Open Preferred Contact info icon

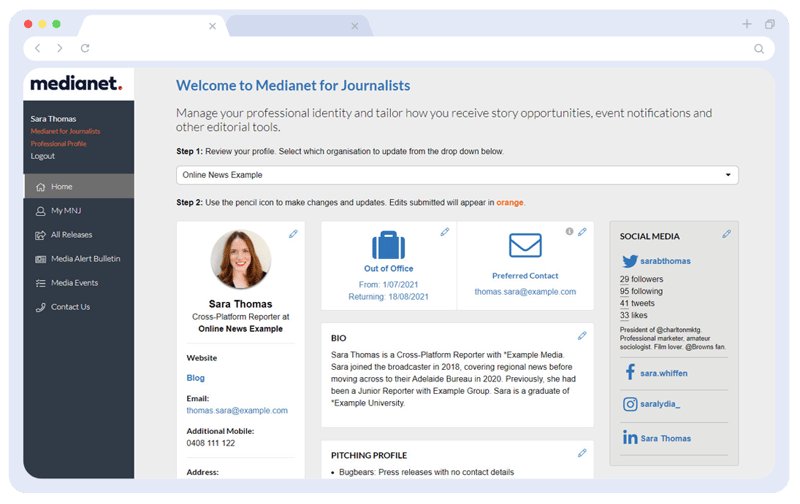pyautogui.click(x=569, y=232)
